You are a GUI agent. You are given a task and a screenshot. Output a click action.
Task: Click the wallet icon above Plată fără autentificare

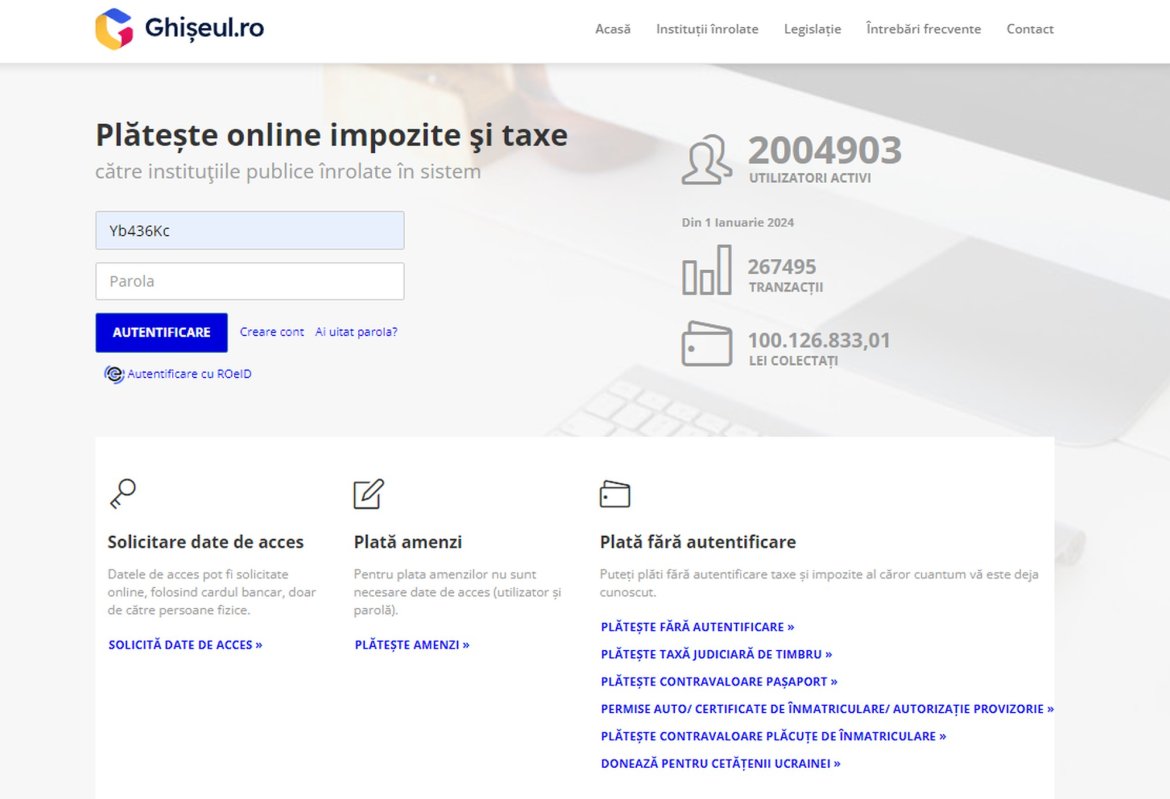click(x=614, y=492)
